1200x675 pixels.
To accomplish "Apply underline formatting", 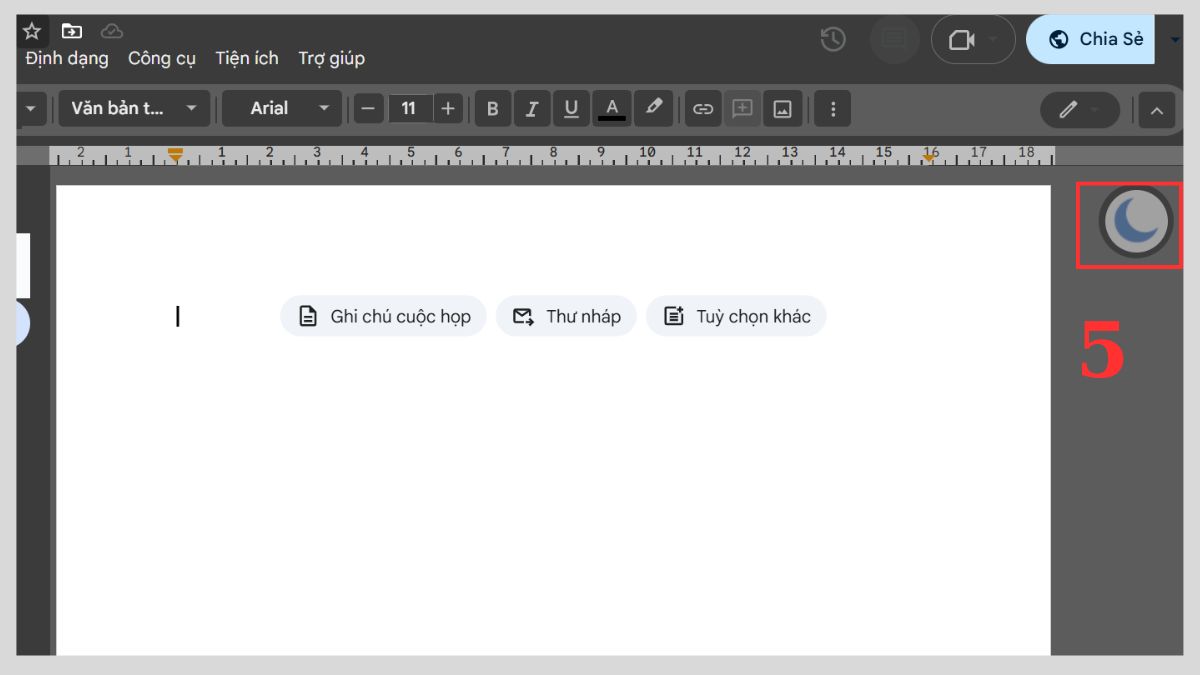I will pos(571,108).
